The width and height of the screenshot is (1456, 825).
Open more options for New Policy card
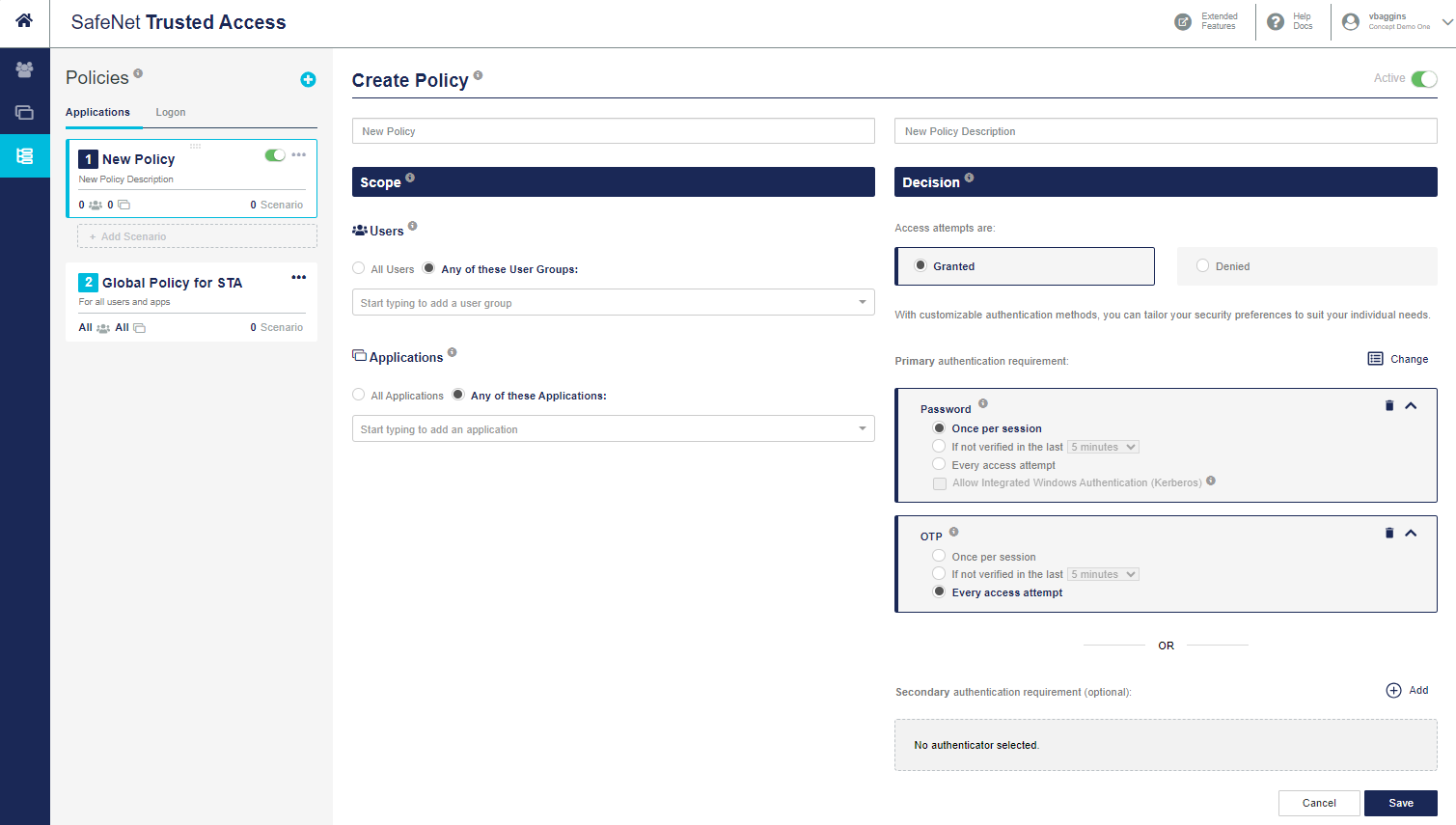click(299, 154)
